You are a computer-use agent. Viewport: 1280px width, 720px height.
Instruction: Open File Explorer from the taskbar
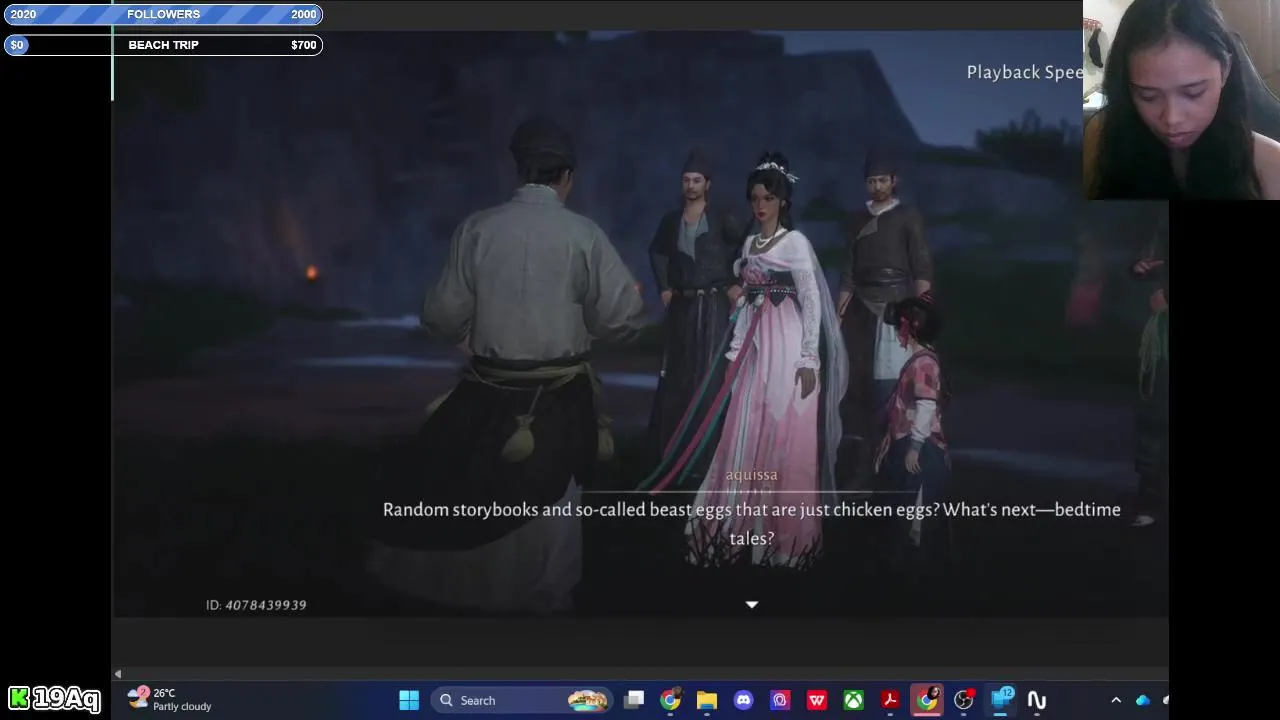coord(707,700)
